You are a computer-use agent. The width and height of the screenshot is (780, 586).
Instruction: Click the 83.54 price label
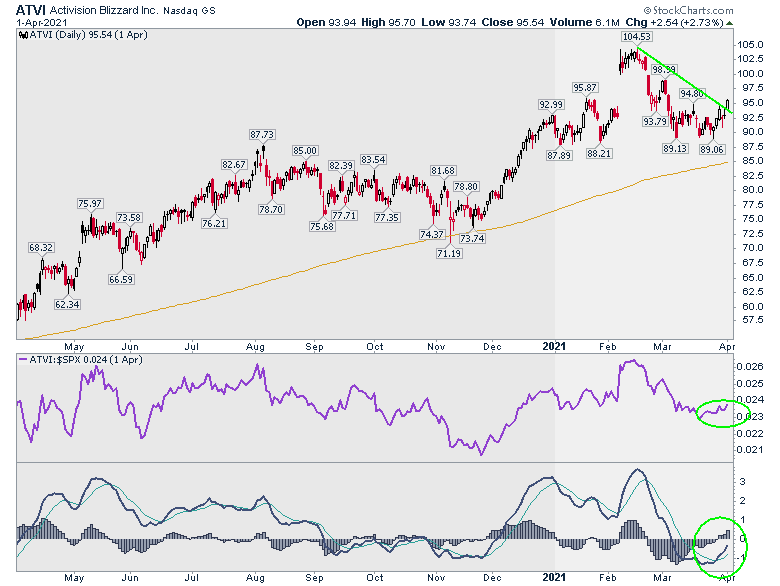coord(373,160)
